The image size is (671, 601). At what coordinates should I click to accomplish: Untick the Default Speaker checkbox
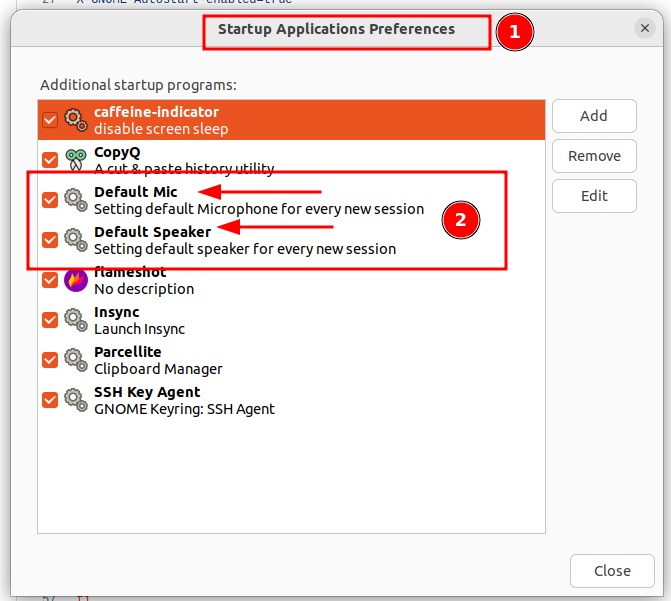coord(50,240)
